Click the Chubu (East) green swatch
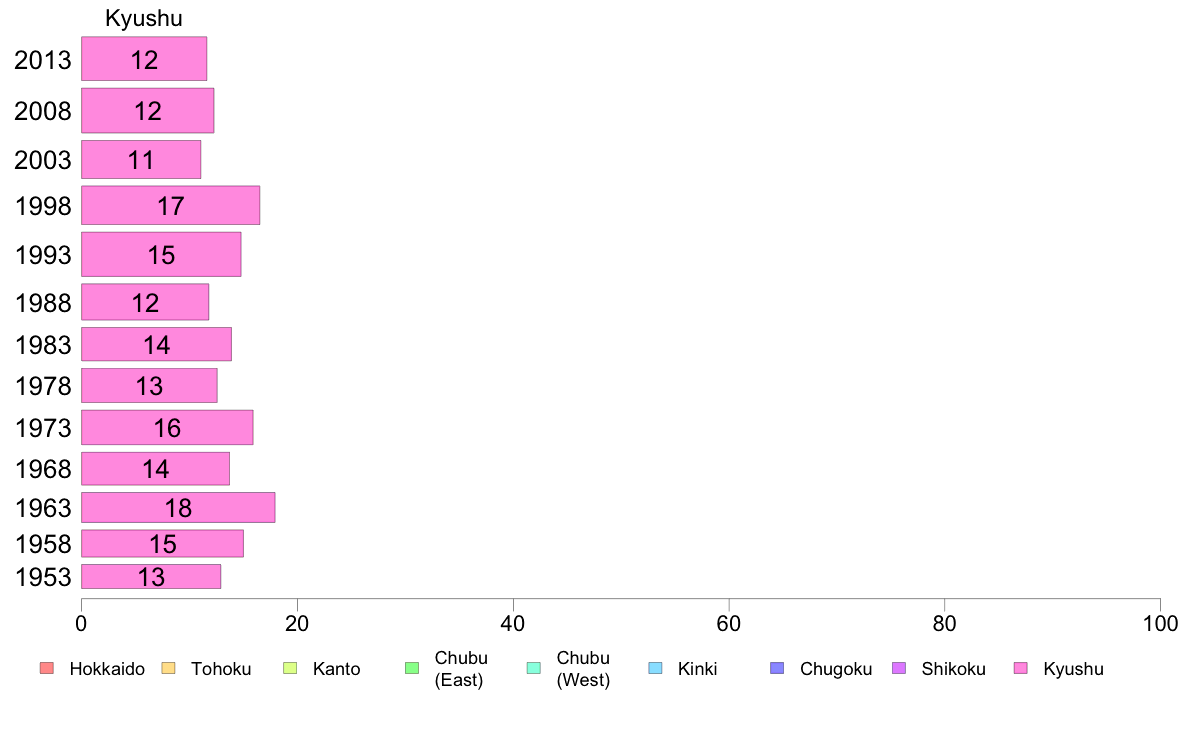The width and height of the screenshot is (1188, 736). click(412, 668)
